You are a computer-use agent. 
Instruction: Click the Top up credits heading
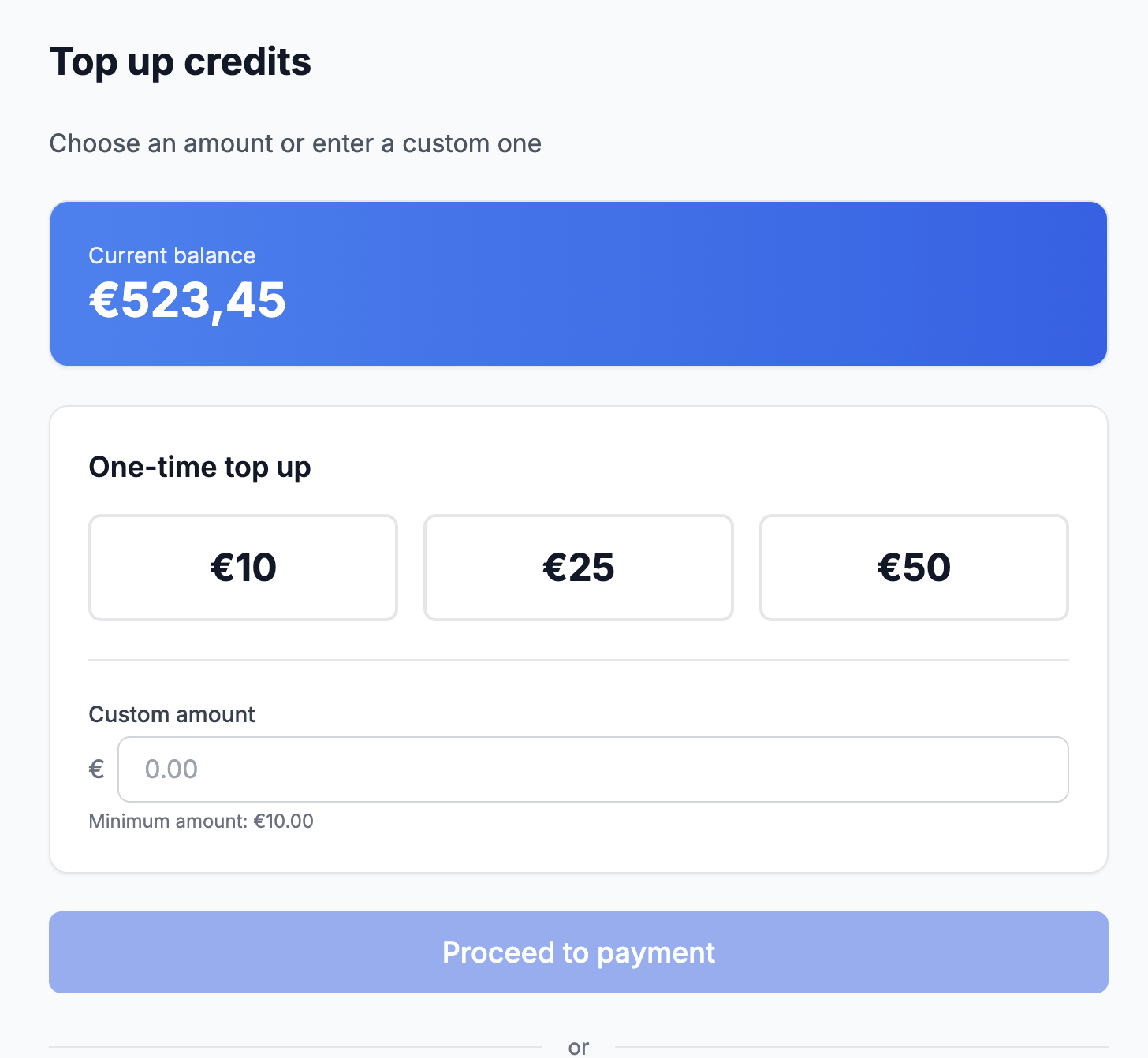coord(181,61)
